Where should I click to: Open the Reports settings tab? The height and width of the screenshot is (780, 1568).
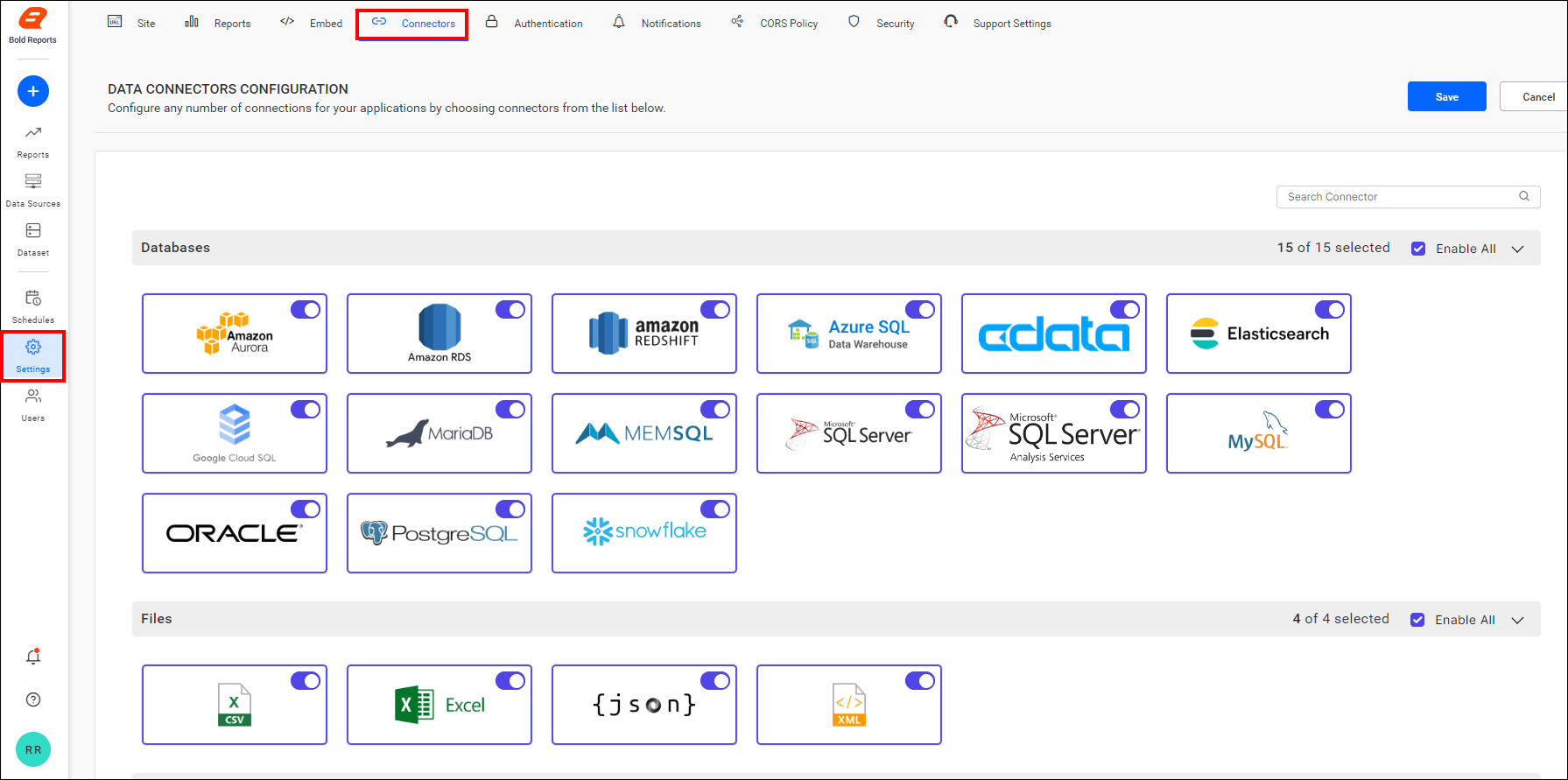pos(218,23)
